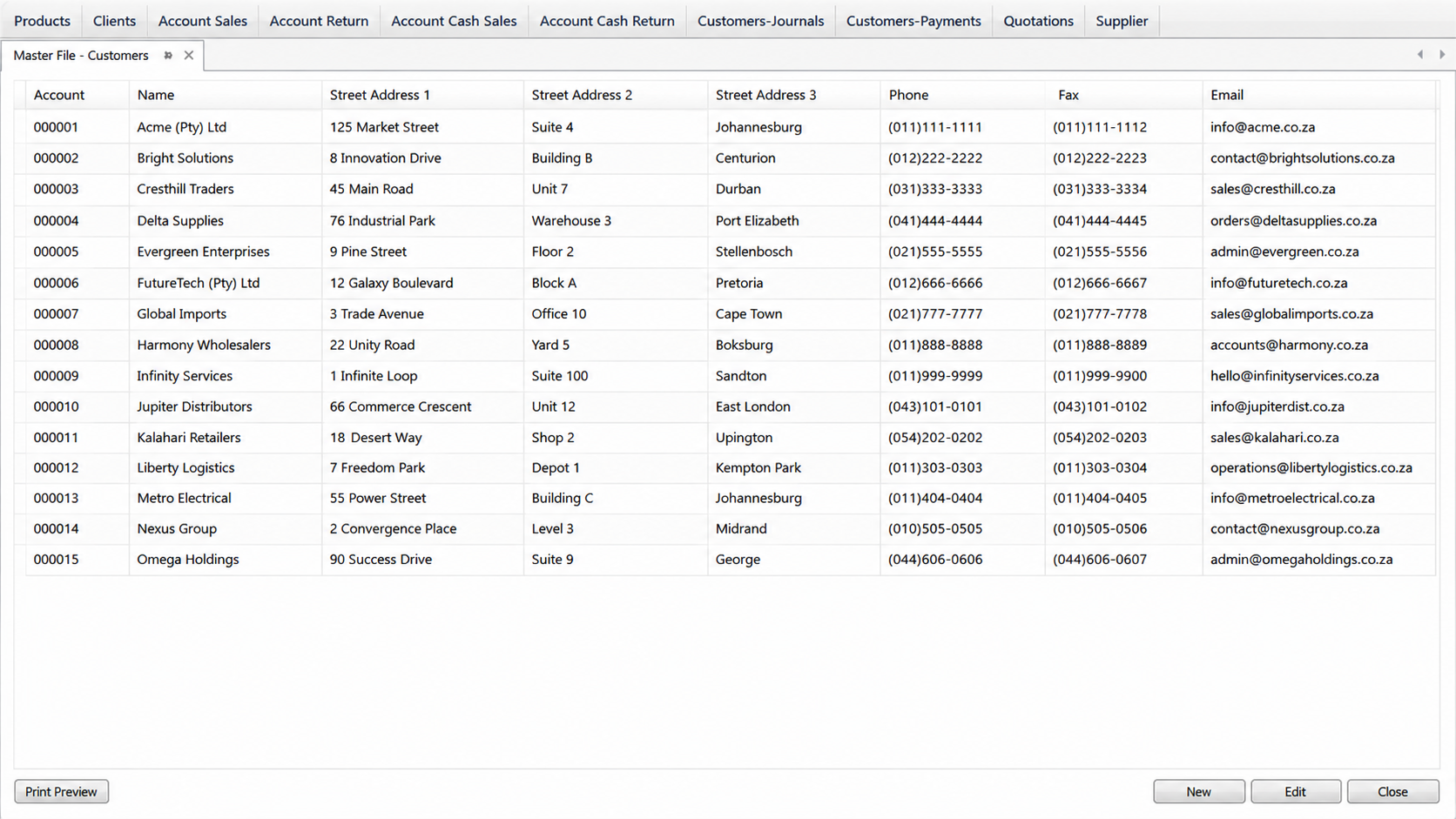Sort by the Name column header
This screenshot has height=819, width=1456.
click(226, 95)
